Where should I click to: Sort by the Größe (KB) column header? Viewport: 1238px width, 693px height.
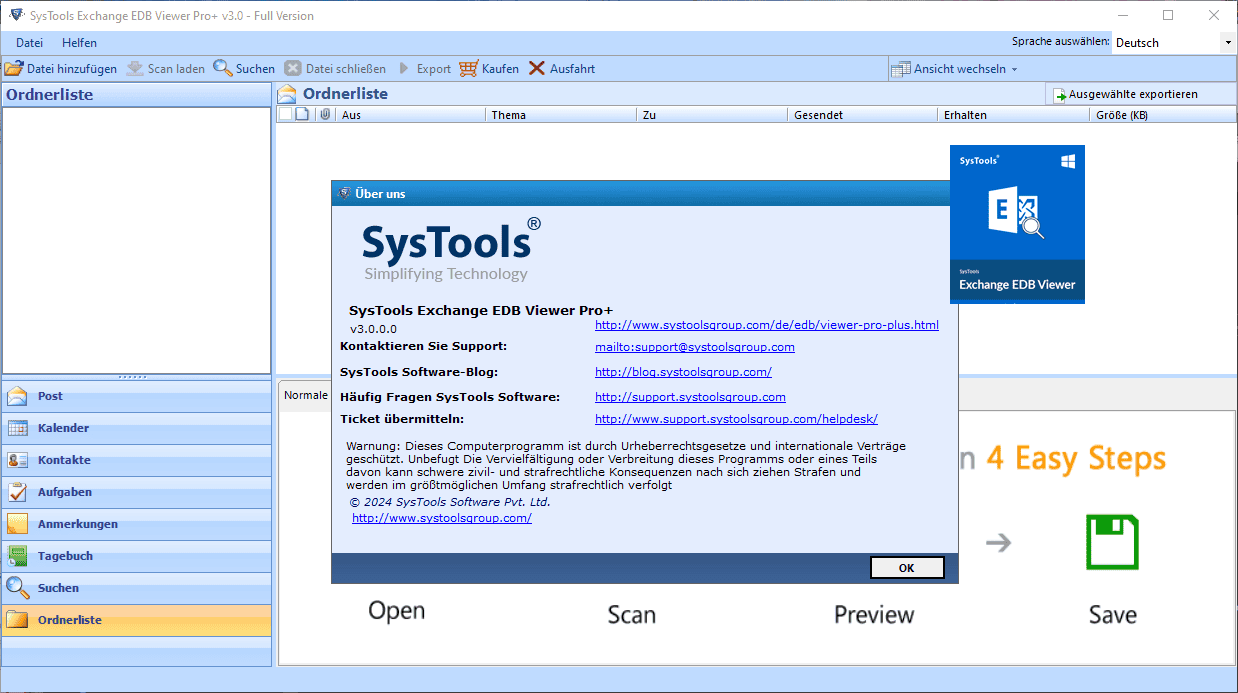pyautogui.click(x=1163, y=115)
